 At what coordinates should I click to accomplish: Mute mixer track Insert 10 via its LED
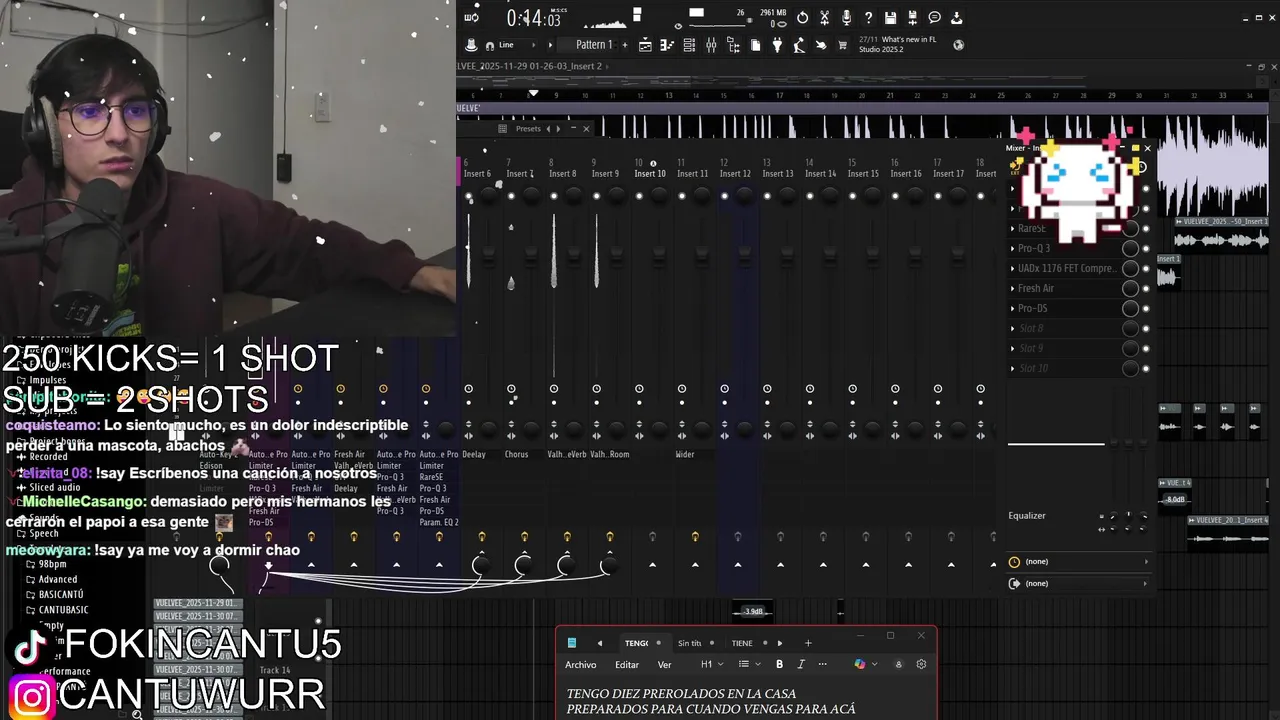coord(640,196)
